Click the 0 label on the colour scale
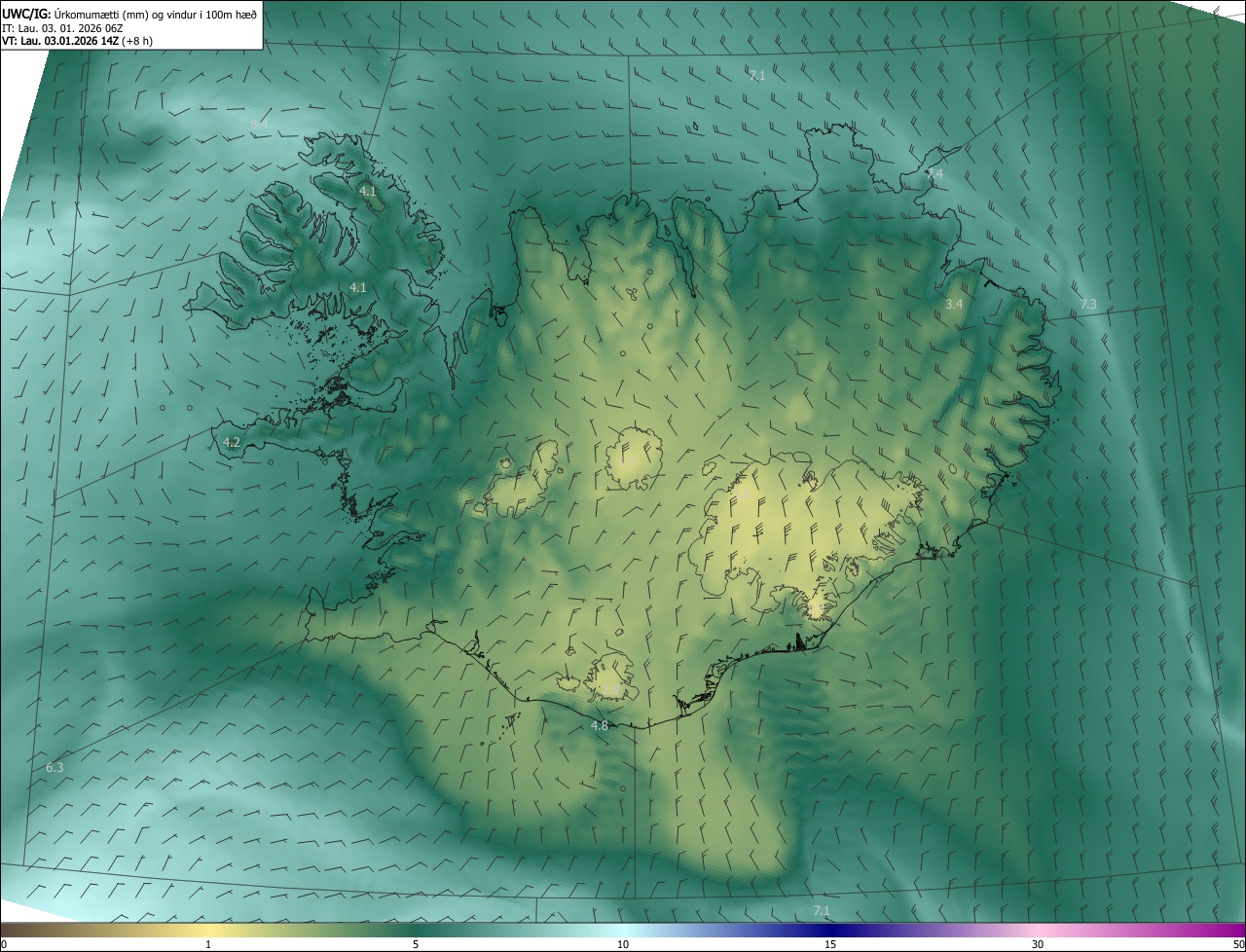The width and height of the screenshot is (1246, 952). click(x=4, y=944)
